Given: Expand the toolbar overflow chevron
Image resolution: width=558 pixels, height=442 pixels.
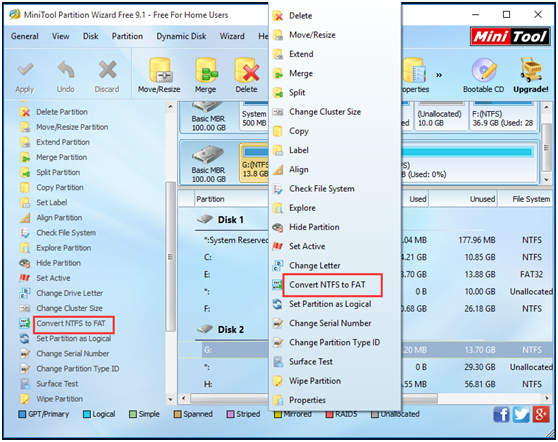Looking at the screenshot, I should [x=439, y=75].
